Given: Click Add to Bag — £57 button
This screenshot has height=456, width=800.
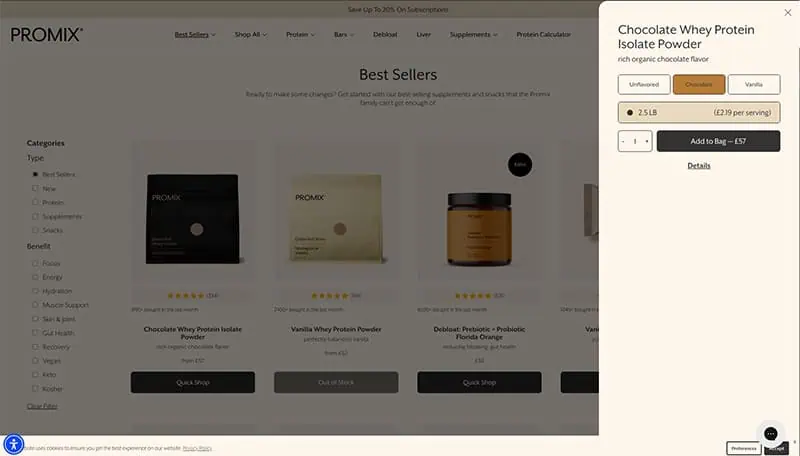Looking at the screenshot, I should pos(718,141).
